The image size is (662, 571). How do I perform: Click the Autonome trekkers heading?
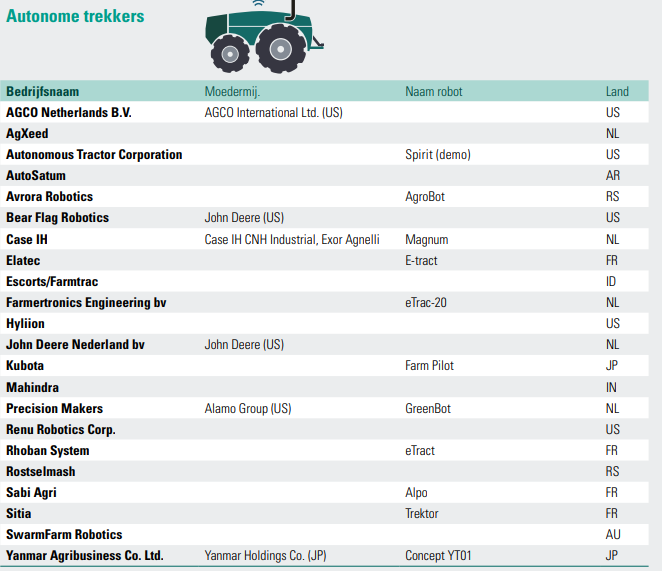(75, 16)
